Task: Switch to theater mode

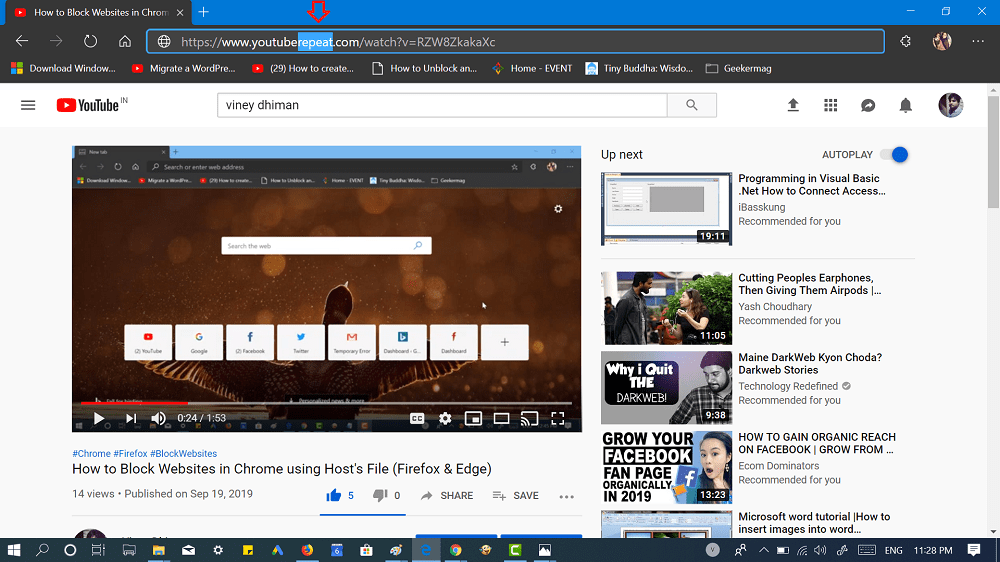Action: (501, 418)
